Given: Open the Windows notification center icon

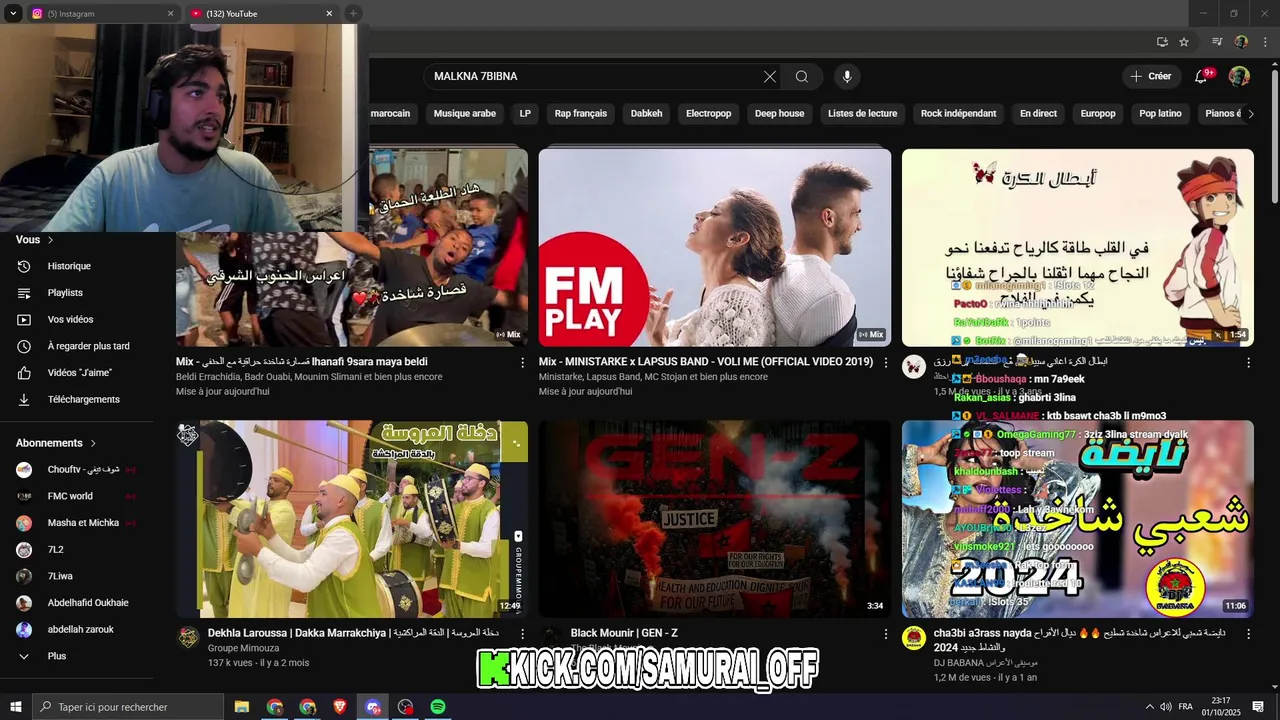Looking at the screenshot, I should point(1259,707).
